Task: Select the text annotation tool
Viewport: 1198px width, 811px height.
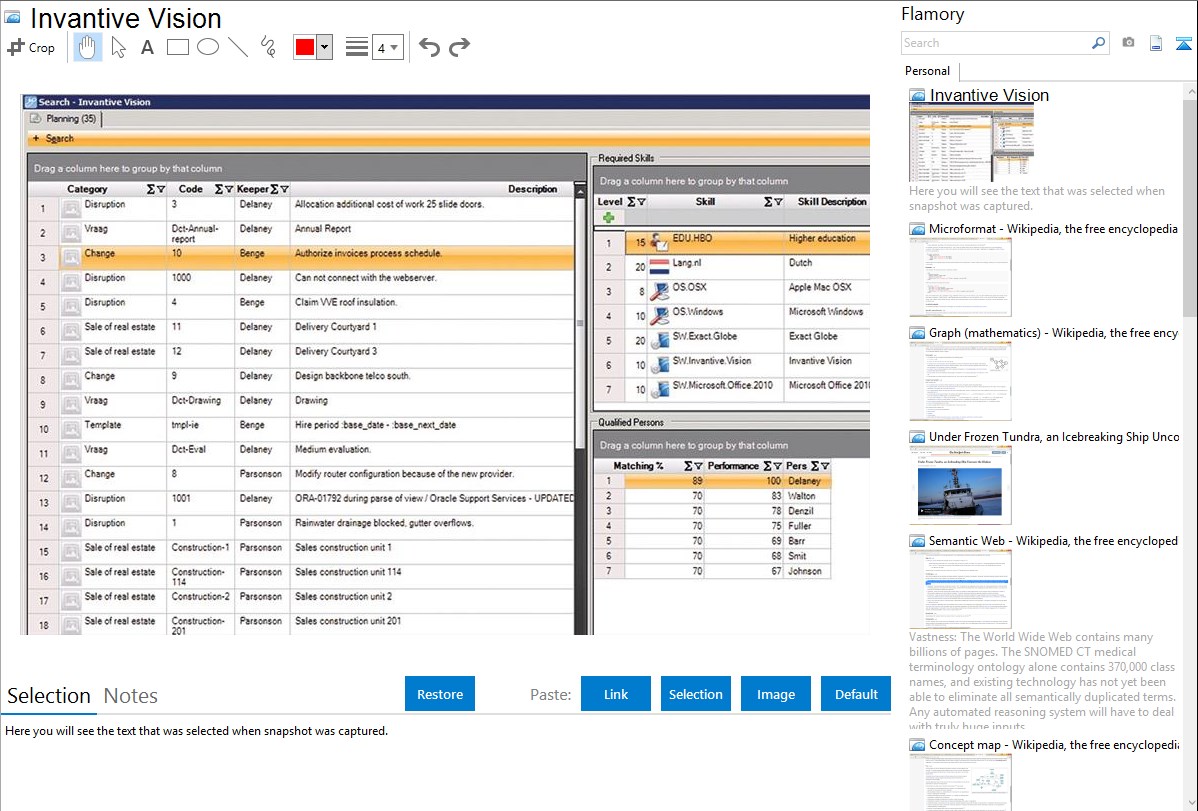Action: pos(147,47)
